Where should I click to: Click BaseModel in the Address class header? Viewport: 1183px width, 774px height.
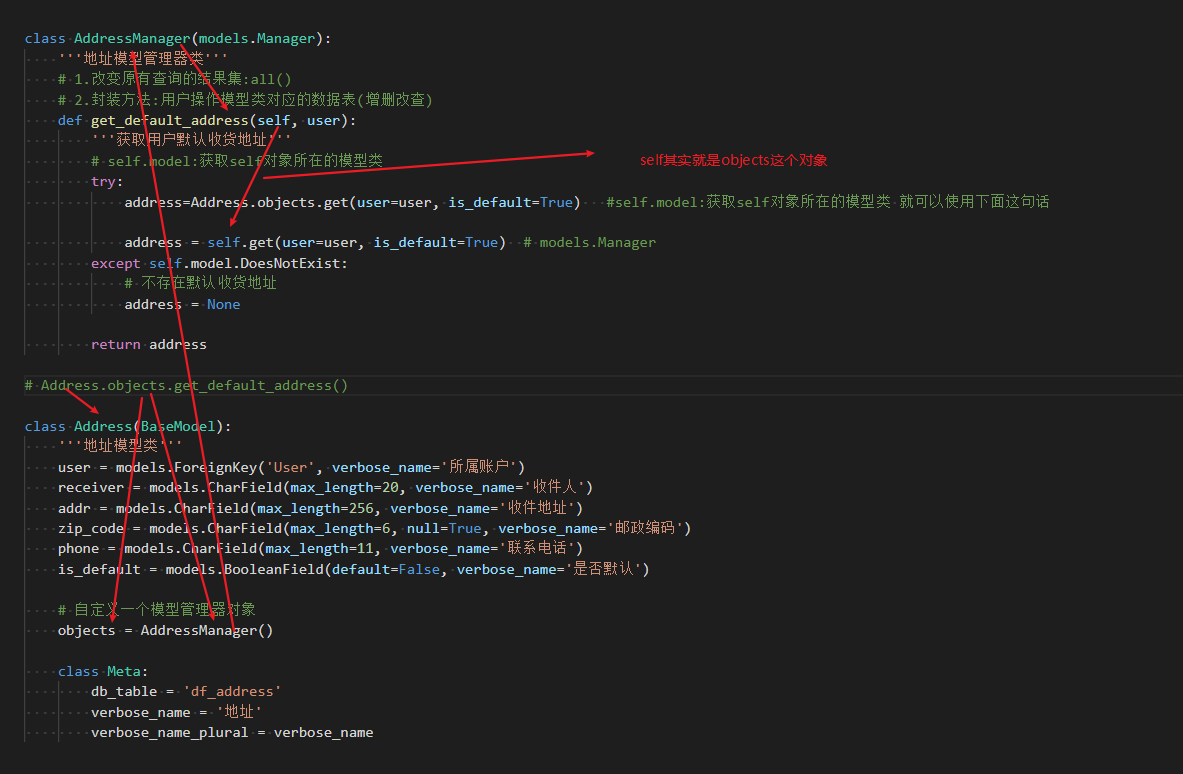(x=178, y=427)
